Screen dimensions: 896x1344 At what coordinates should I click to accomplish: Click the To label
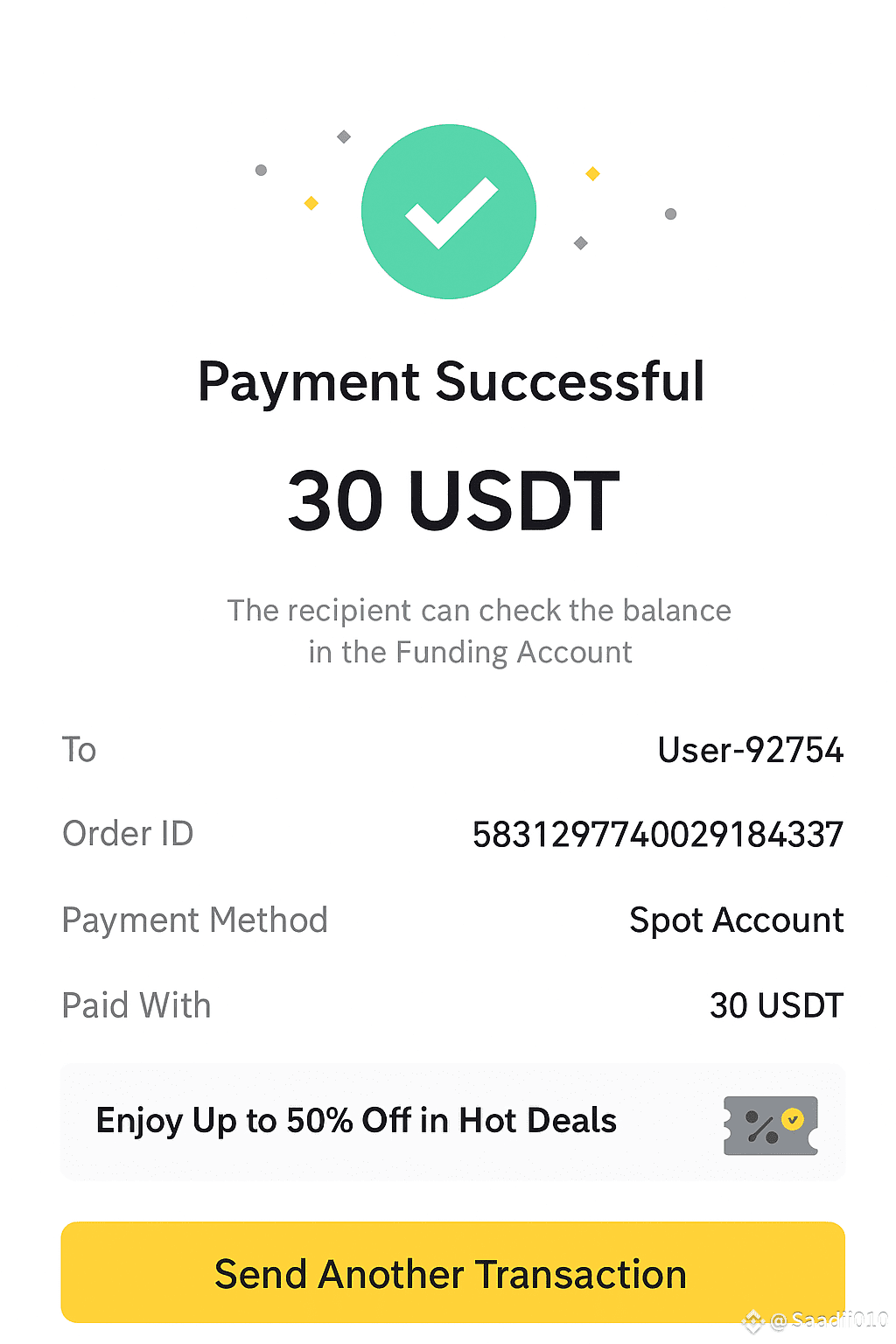pyautogui.click(x=79, y=750)
